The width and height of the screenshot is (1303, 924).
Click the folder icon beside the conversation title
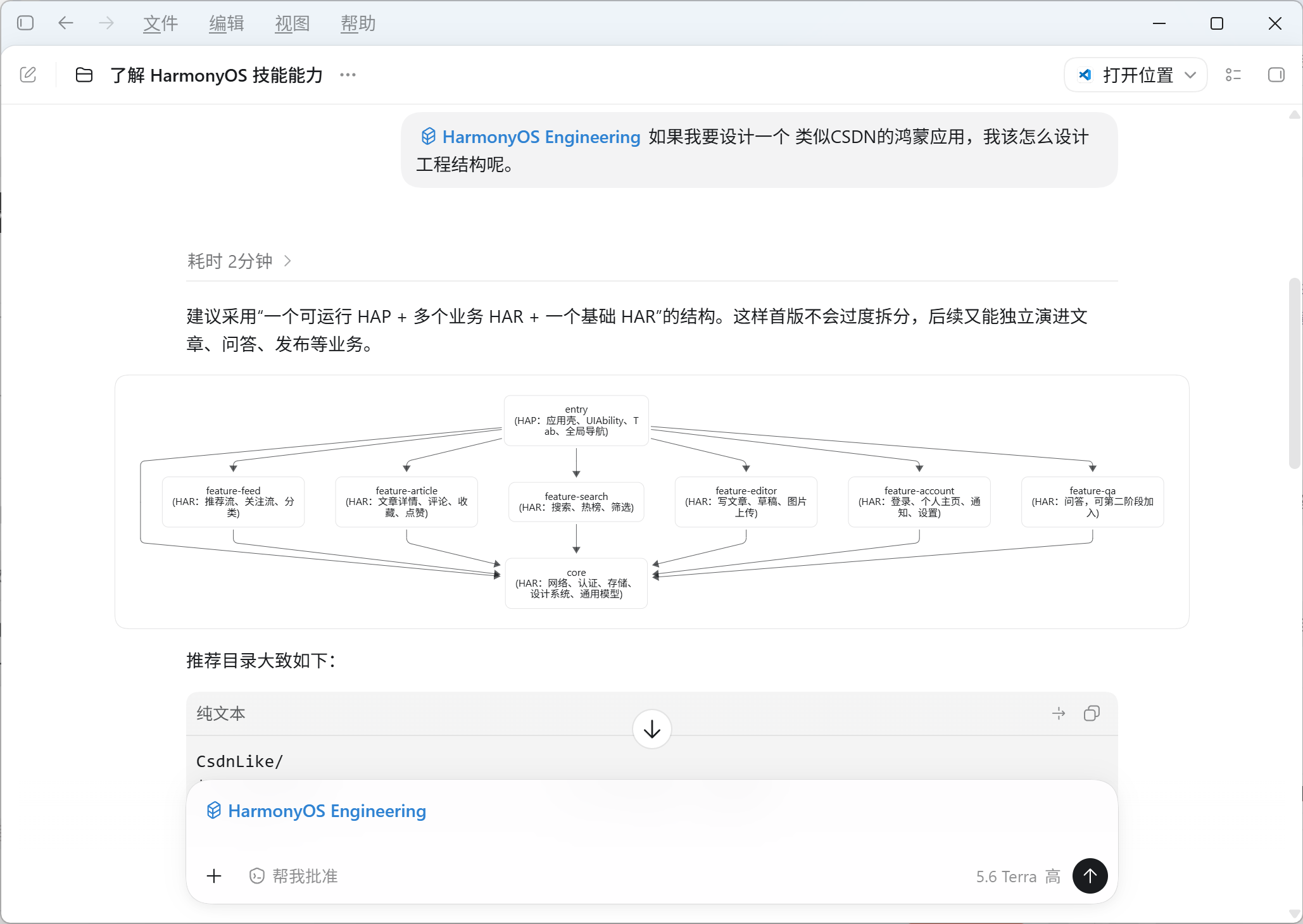84,75
